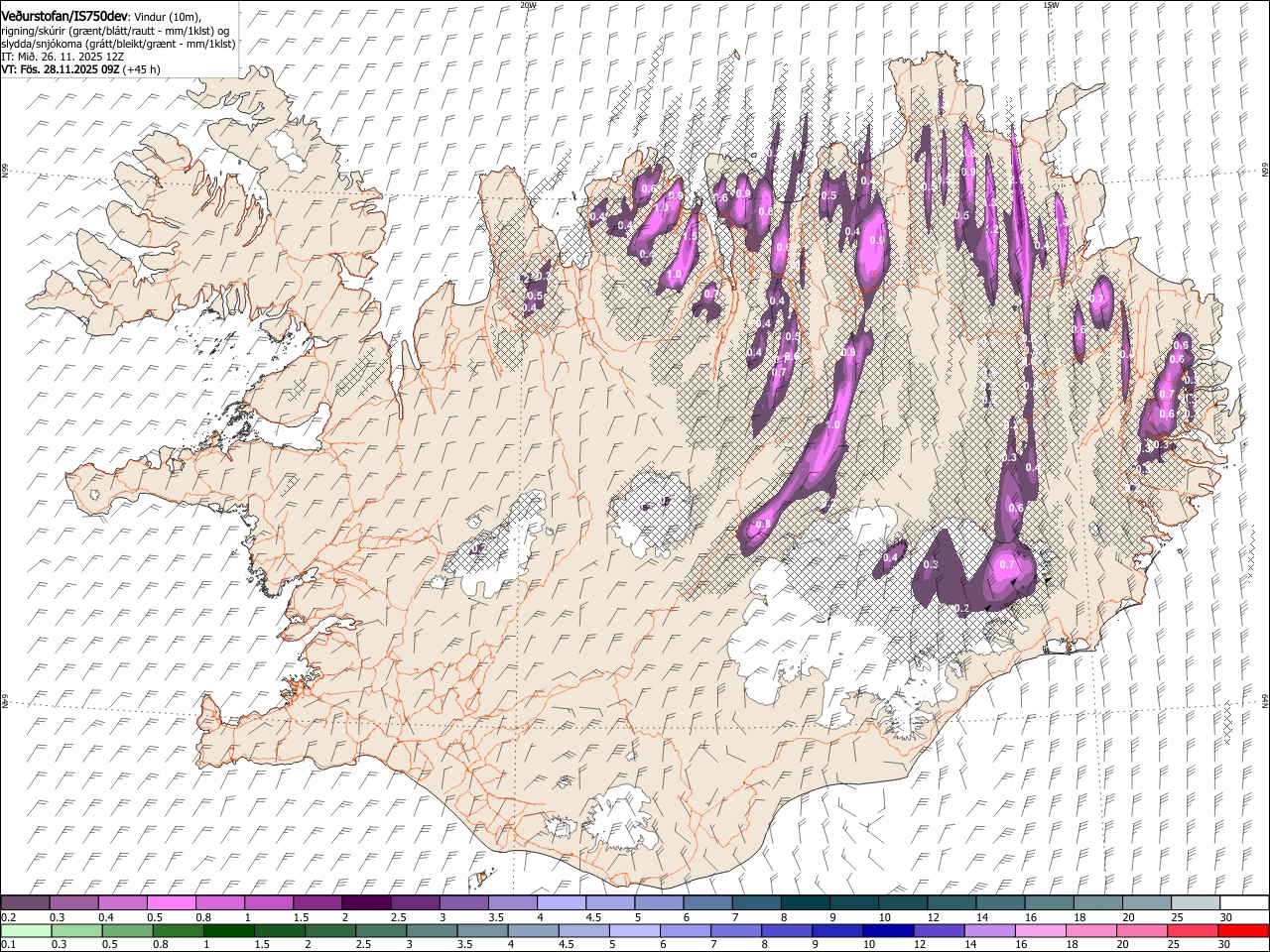Image resolution: width=1270 pixels, height=952 pixels.
Task: Click the 'IT: Mið. 26. 11. 2025 12Z' line
Action: click(63, 57)
